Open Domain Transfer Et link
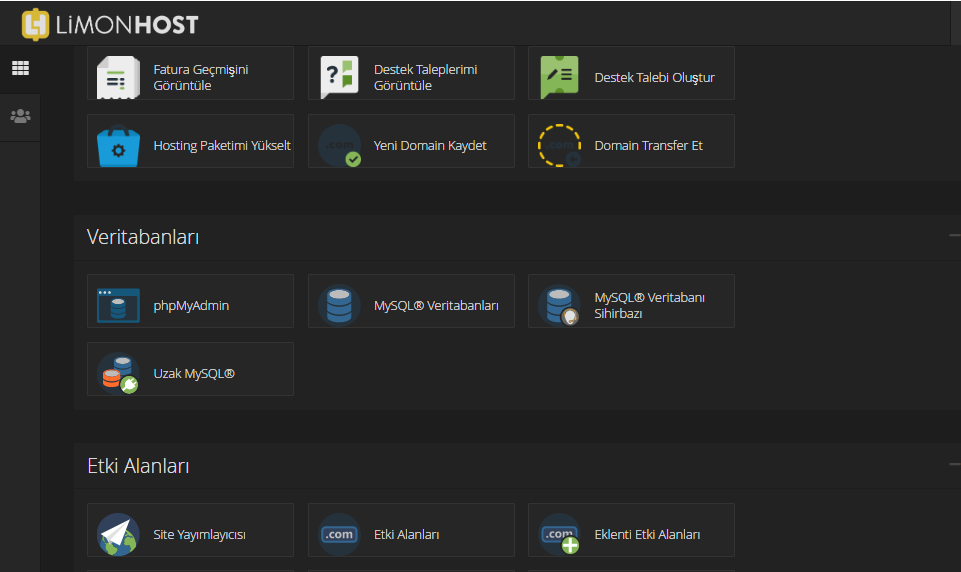Image resolution: width=961 pixels, height=572 pixels. click(648, 145)
